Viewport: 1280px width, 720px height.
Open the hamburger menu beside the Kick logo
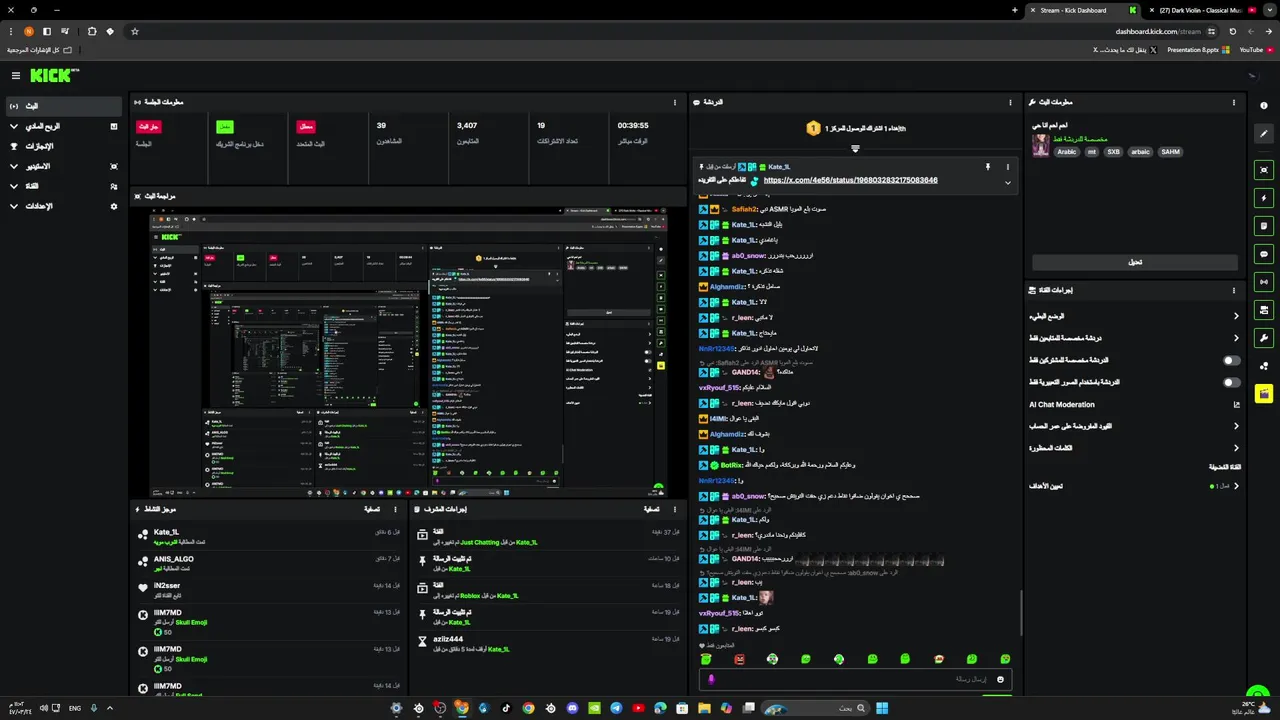pyautogui.click(x=15, y=76)
